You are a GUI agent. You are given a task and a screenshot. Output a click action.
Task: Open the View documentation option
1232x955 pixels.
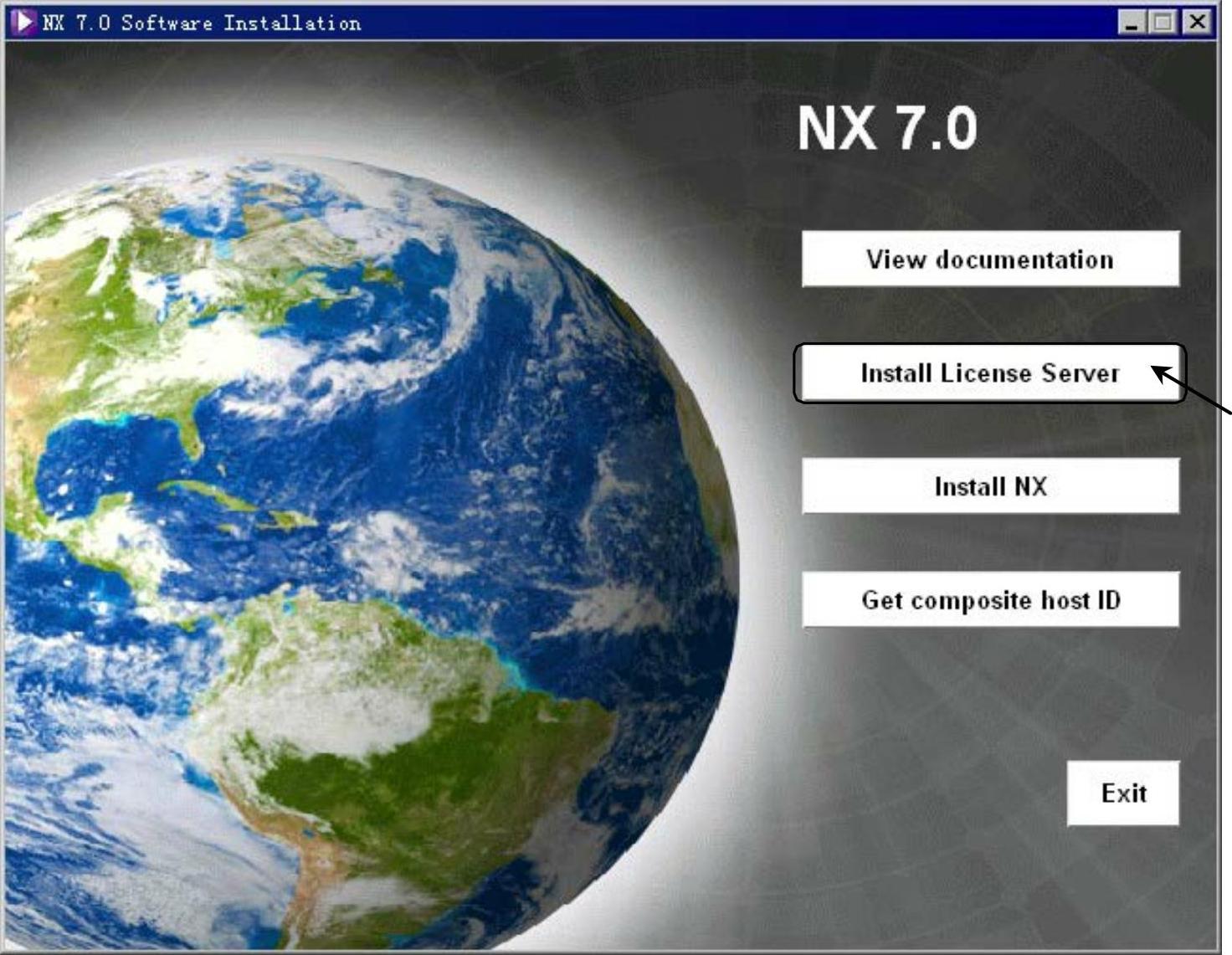pos(990,259)
